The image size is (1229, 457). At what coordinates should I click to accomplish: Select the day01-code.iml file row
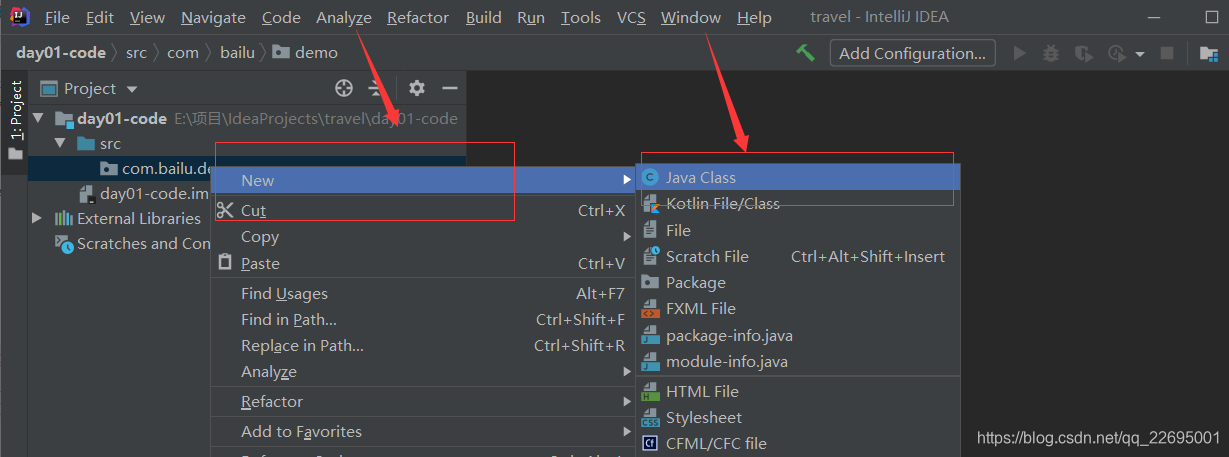(x=145, y=193)
